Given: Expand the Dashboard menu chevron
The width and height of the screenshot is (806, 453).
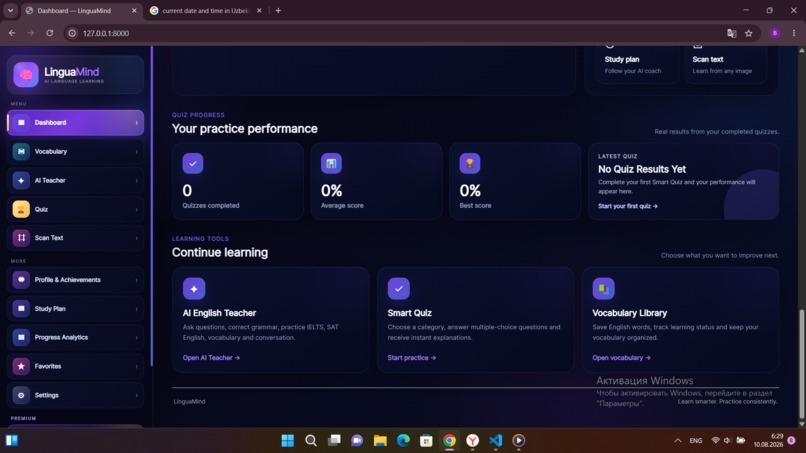Looking at the screenshot, I should point(137,123).
